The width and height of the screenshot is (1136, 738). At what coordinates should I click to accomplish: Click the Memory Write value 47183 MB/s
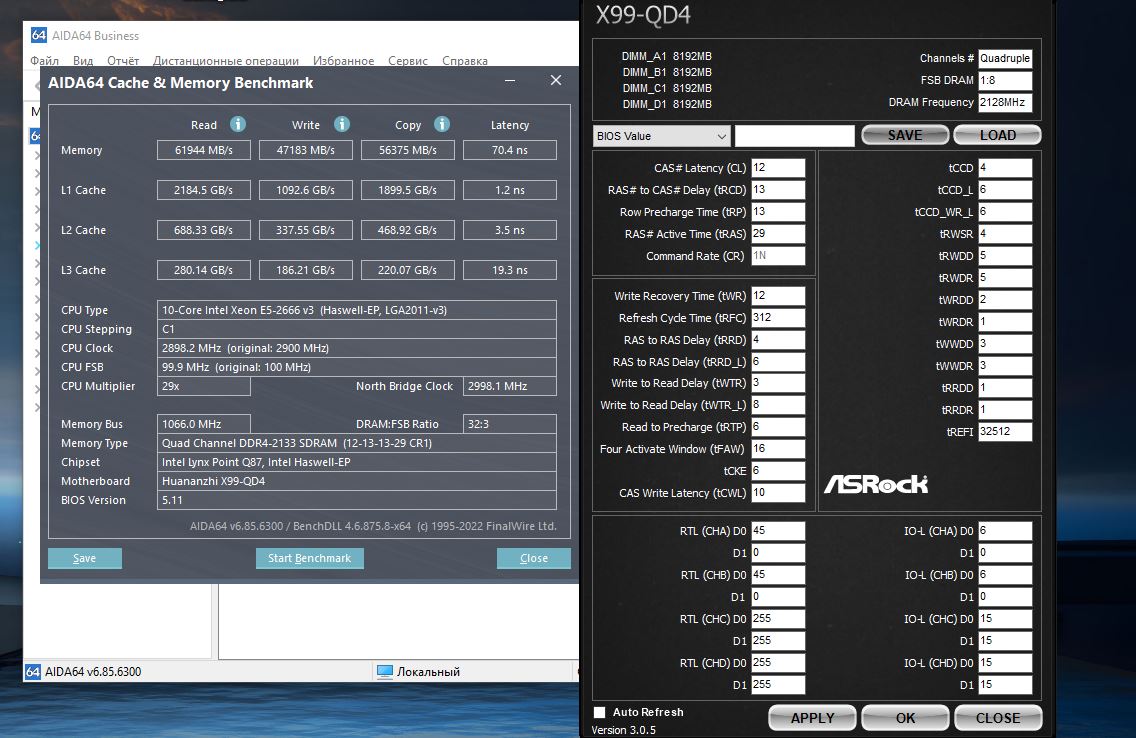(306, 150)
